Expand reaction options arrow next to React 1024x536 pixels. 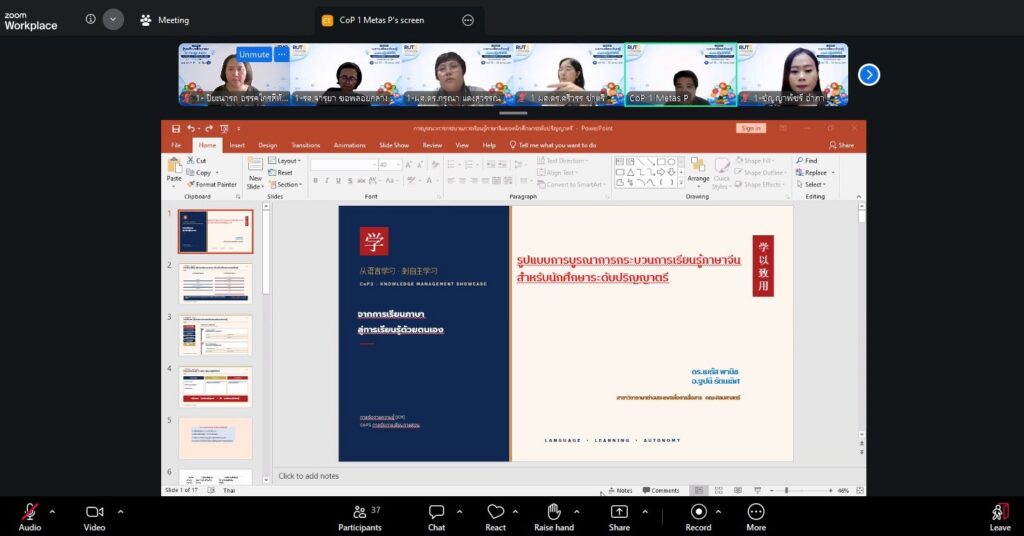click(x=515, y=512)
